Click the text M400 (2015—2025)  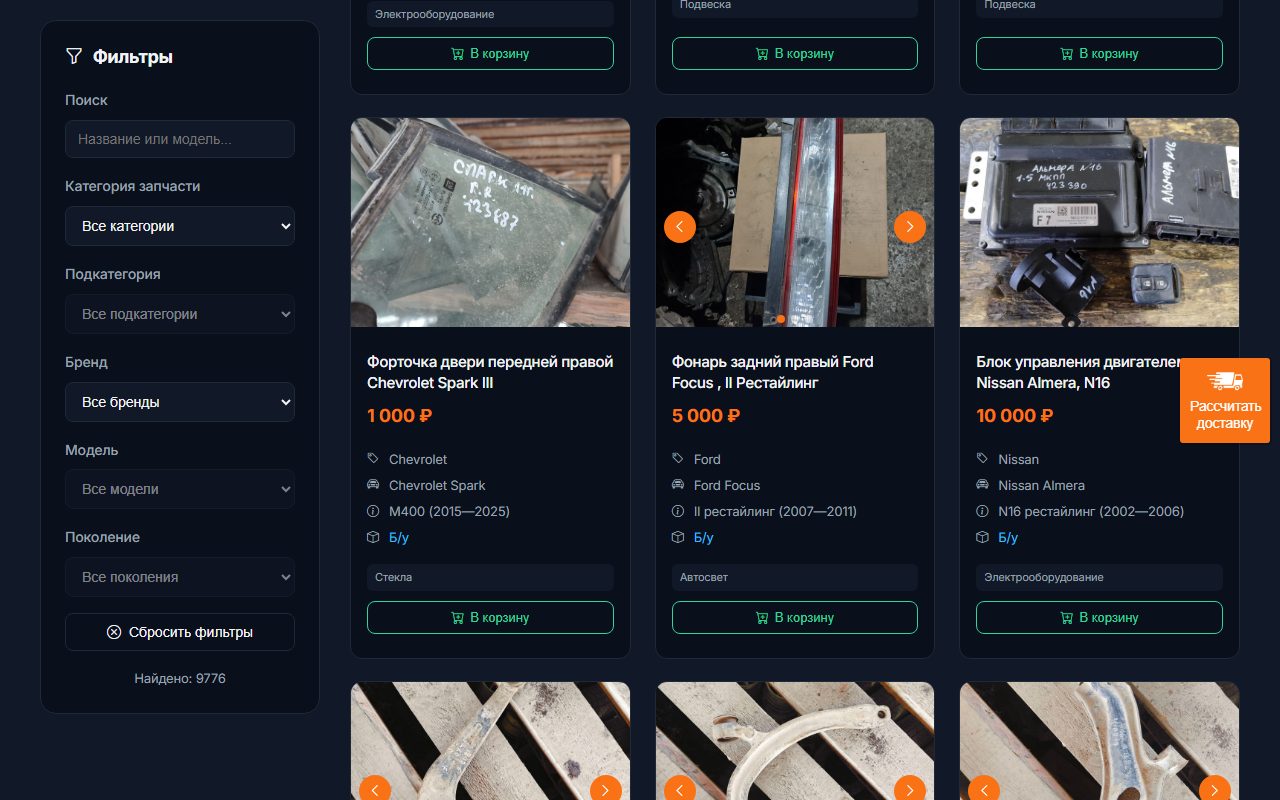(x=449, y=511)
